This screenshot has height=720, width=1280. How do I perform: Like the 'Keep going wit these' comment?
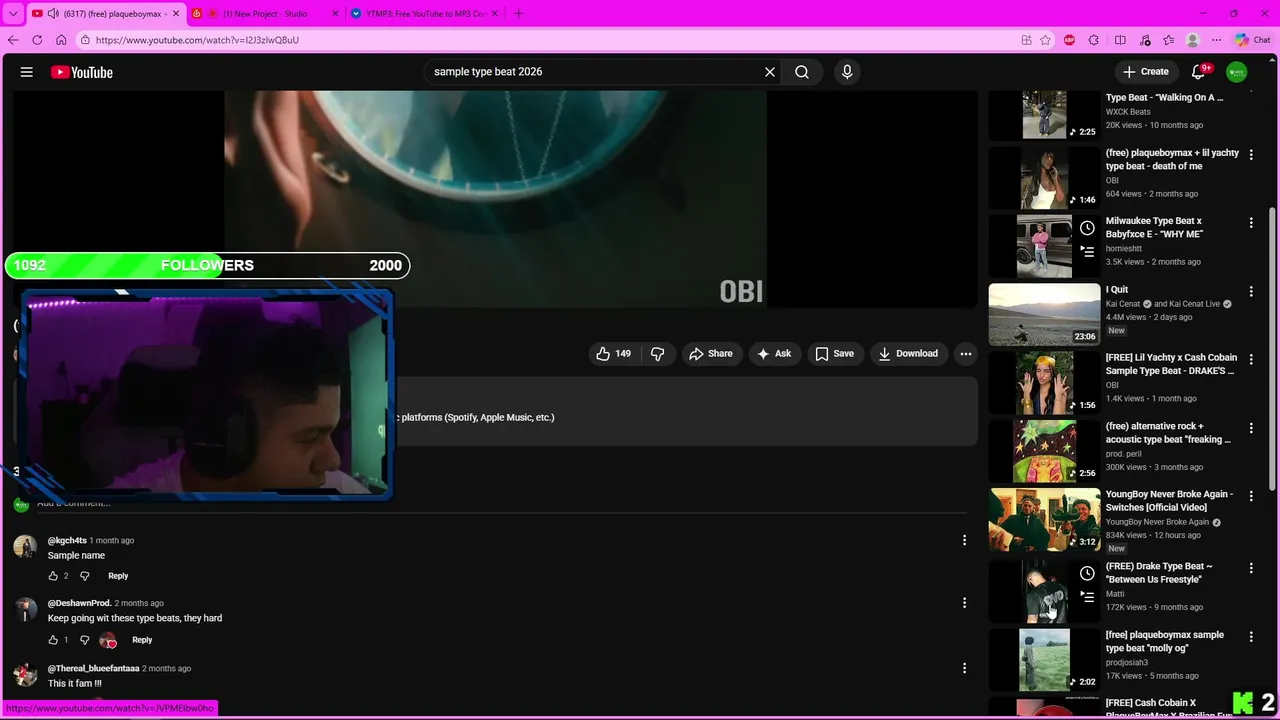pos(53,640)
